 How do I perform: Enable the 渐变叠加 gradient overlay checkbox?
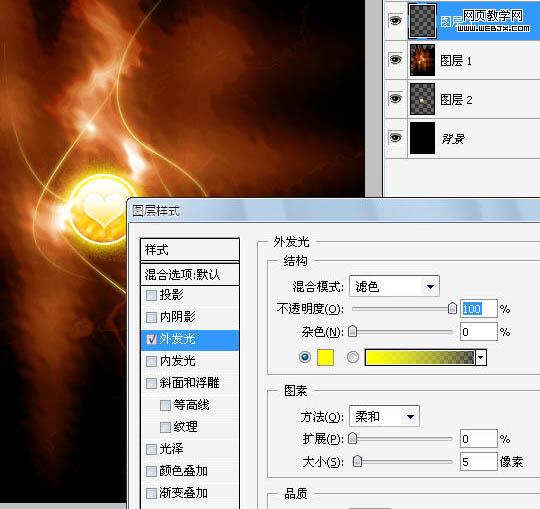(x=151, y=493)
